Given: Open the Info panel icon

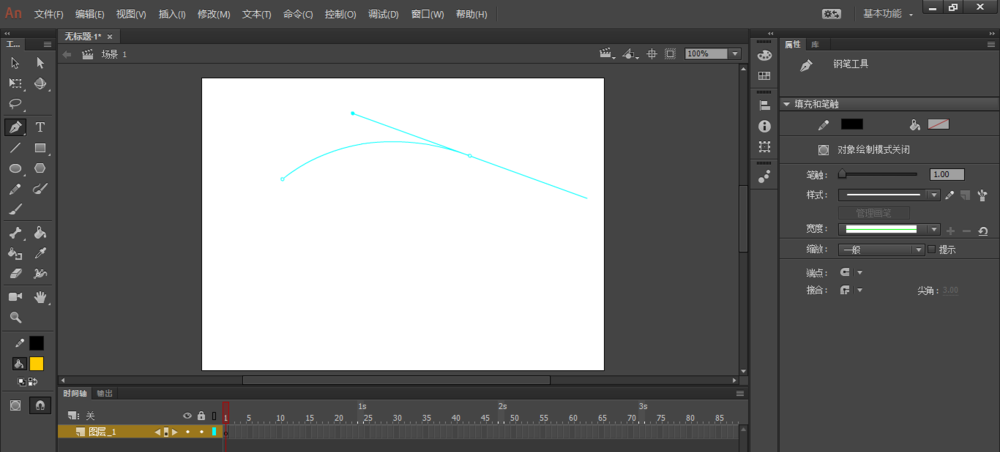Looking at the screenshot, I should pos(765,127).
